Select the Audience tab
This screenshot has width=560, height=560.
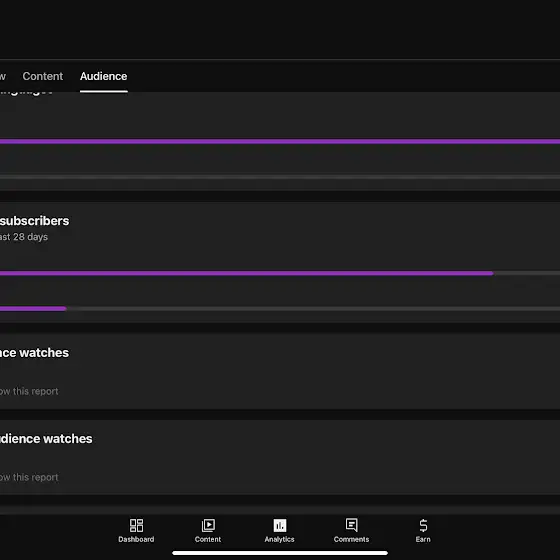point(104,76)
